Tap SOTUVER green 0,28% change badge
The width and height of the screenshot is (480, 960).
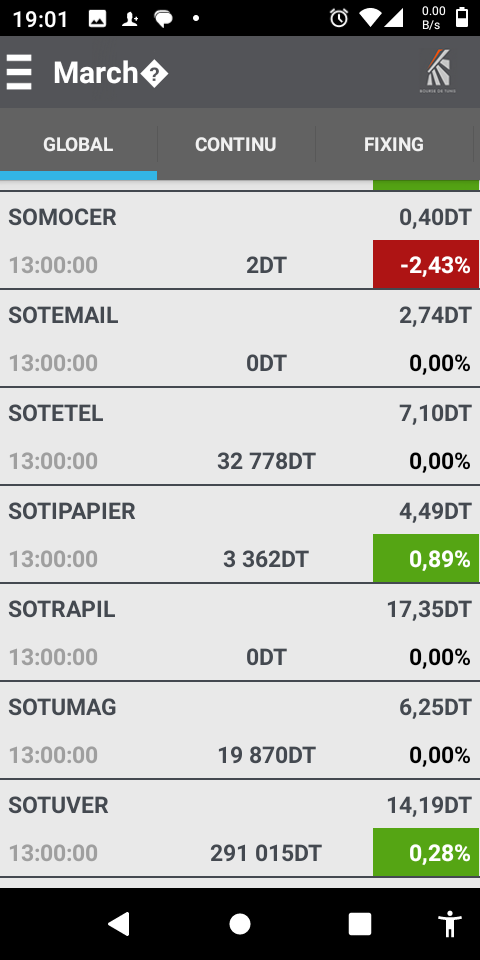(x=426, y=852)
